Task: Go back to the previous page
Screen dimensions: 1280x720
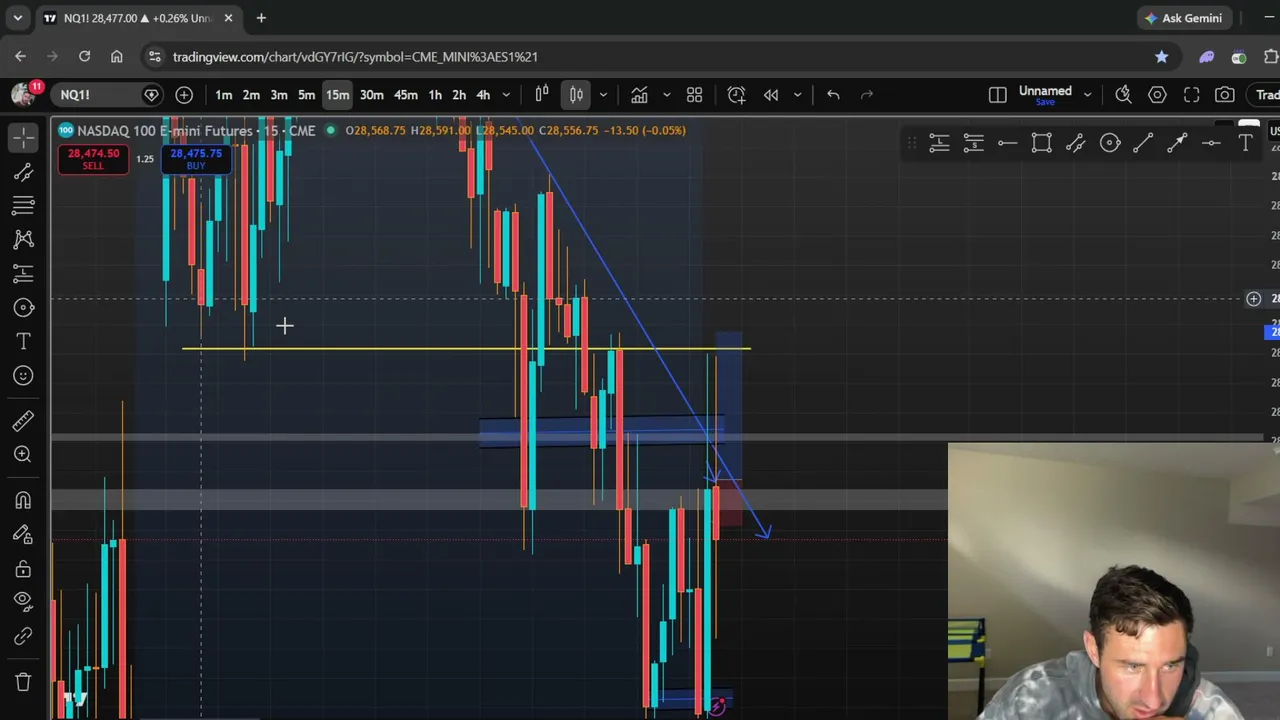Action: 20,57
